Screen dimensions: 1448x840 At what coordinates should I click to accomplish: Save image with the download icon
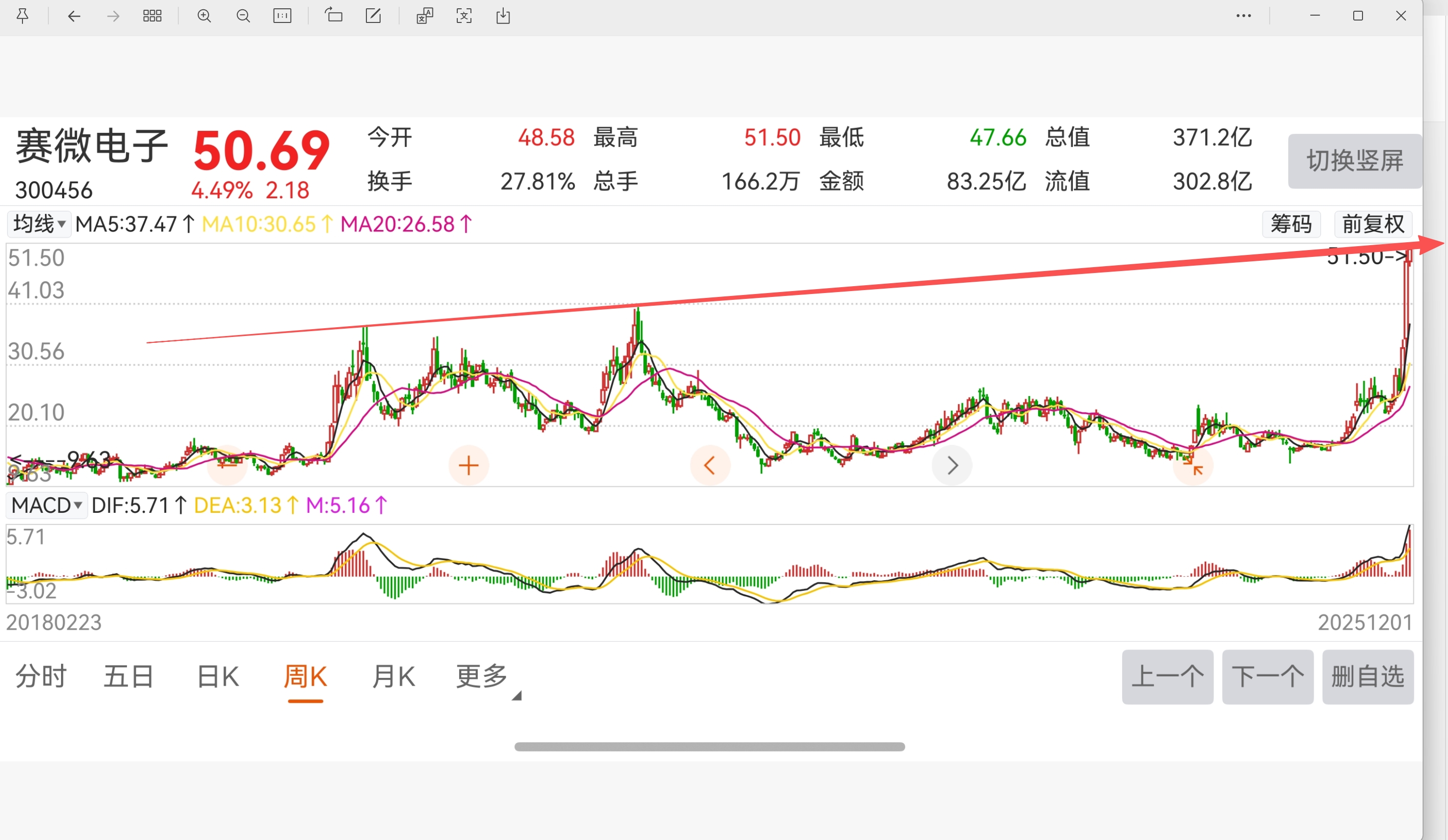point(503,16)
